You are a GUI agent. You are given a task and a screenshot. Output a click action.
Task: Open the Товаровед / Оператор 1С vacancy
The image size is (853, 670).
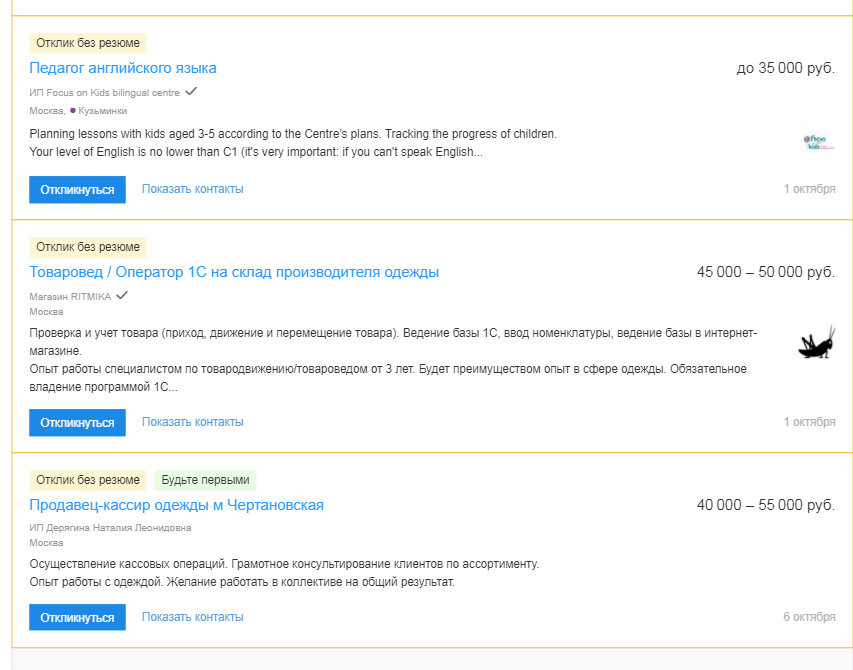coord(234,272)
